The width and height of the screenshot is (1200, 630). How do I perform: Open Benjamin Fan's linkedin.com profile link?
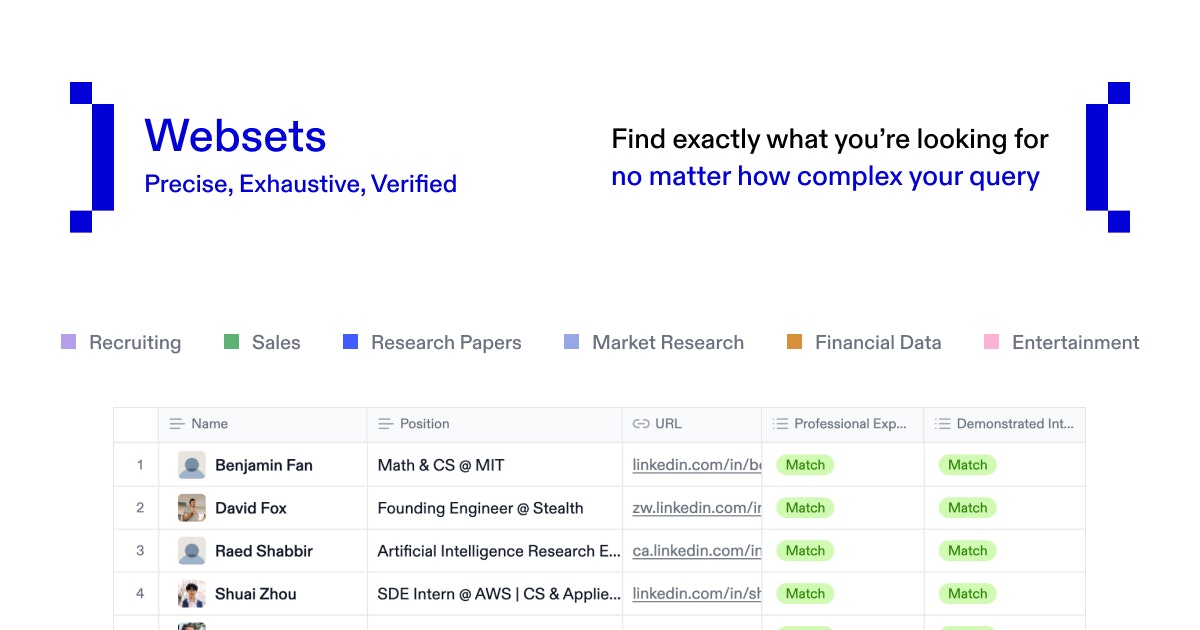690,465
